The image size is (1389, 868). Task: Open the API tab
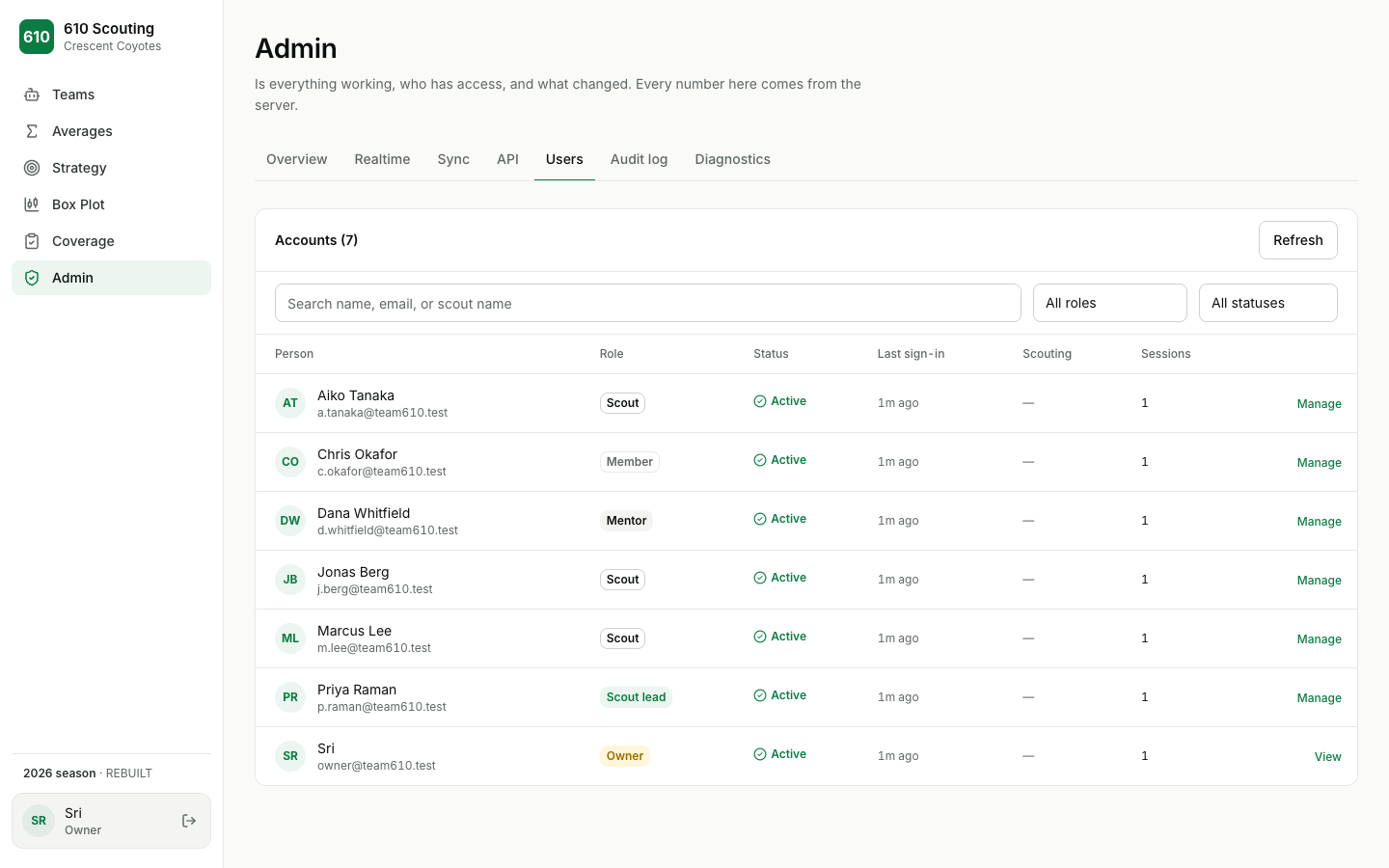(507, 159)
